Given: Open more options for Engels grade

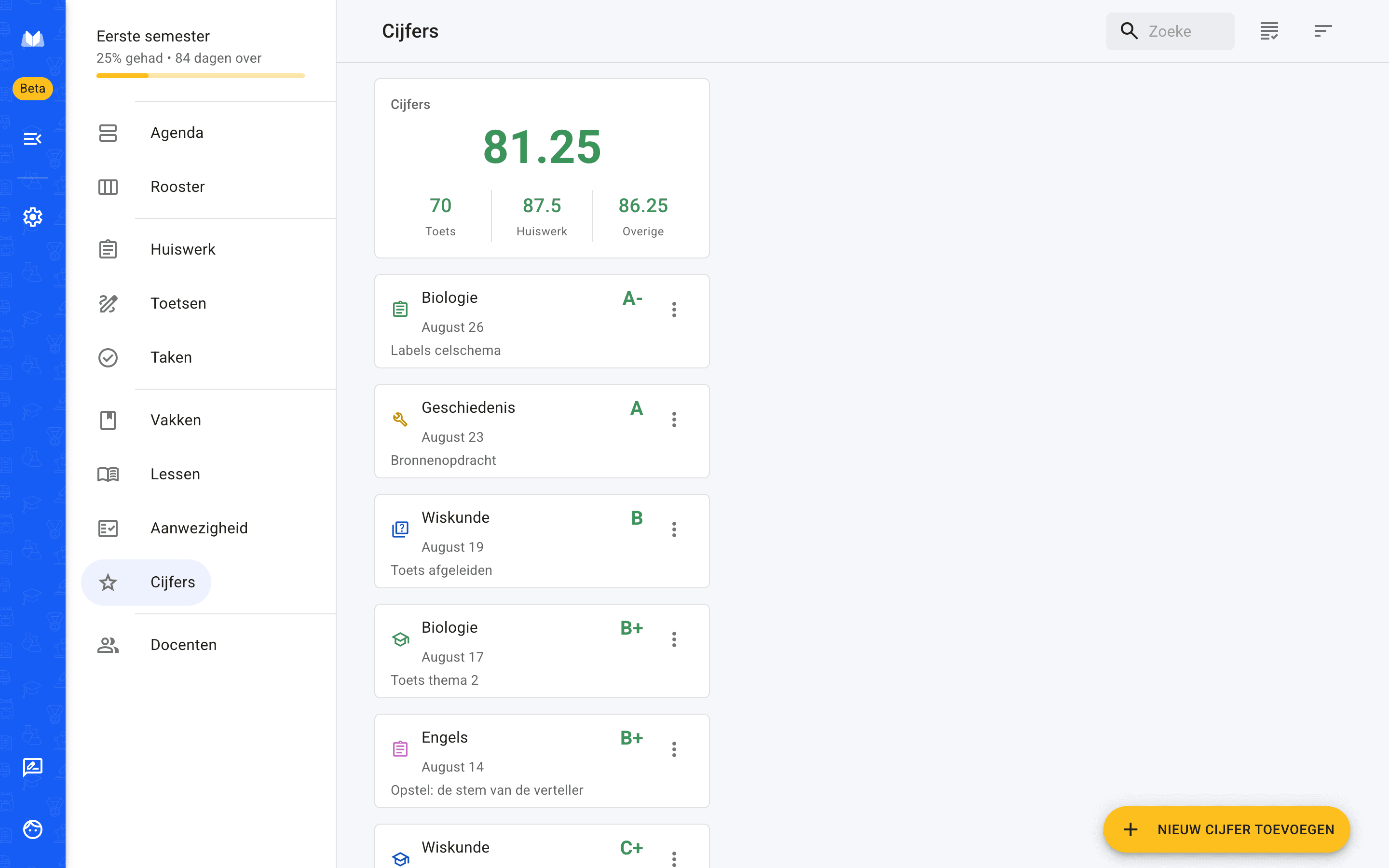Looking at the screenshot, I should point(674,749).
